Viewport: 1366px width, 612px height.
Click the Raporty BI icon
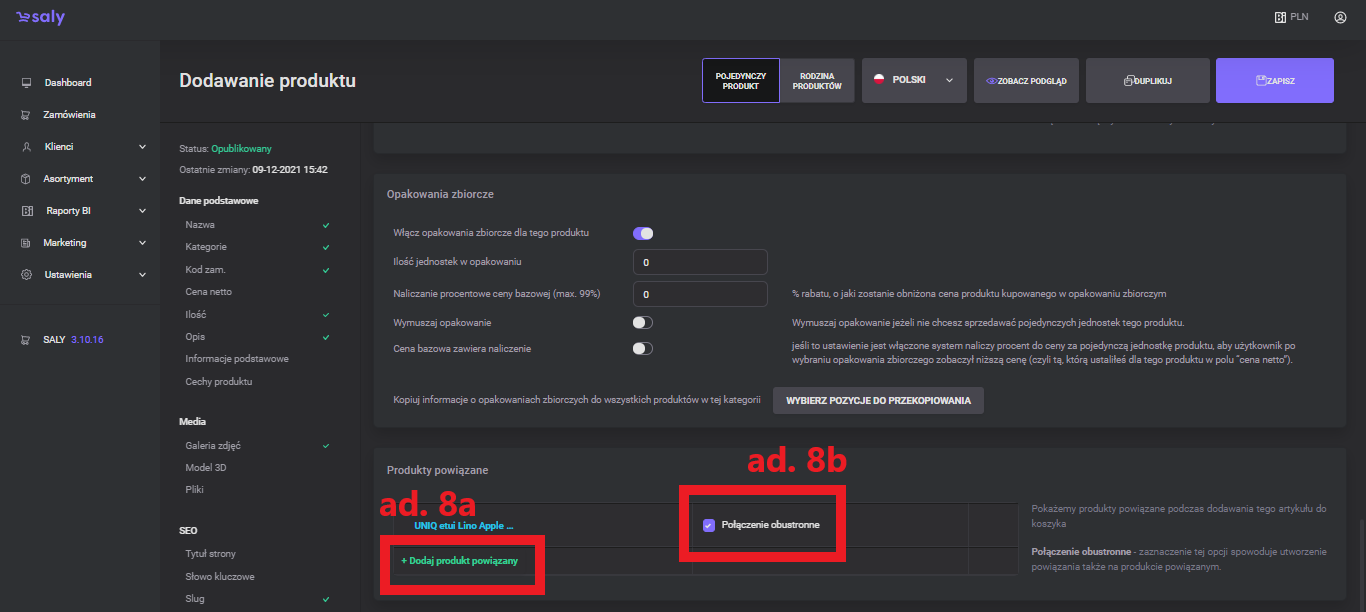(26, 211)
